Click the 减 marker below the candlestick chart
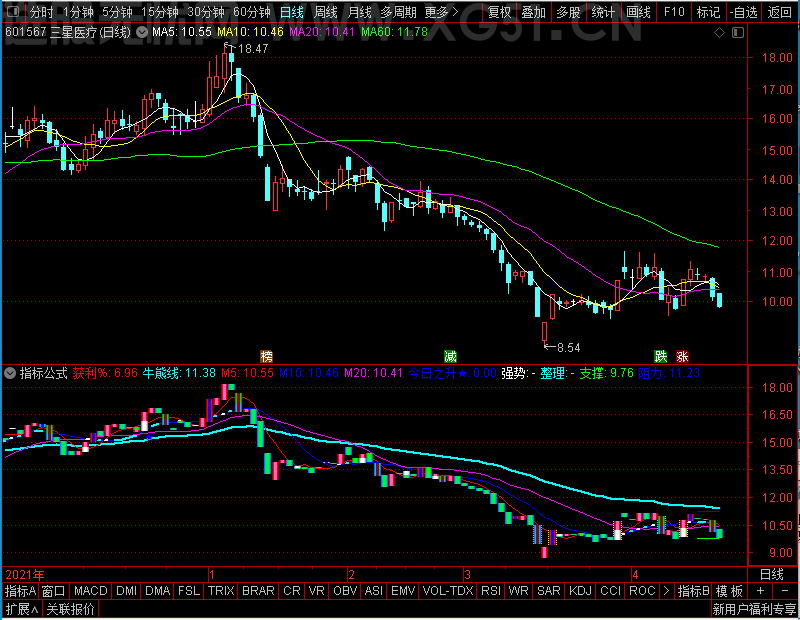 tap(450, 356)
